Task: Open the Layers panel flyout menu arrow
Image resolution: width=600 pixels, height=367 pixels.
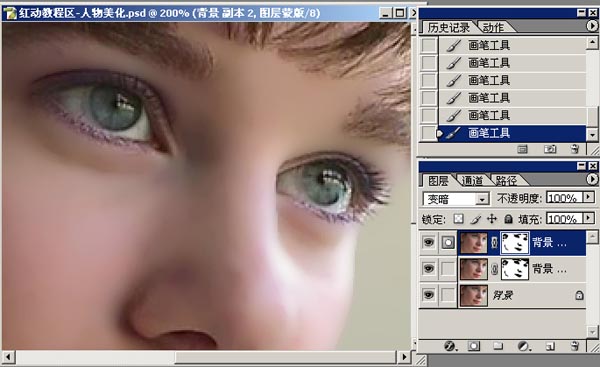Action: (592, 179)
